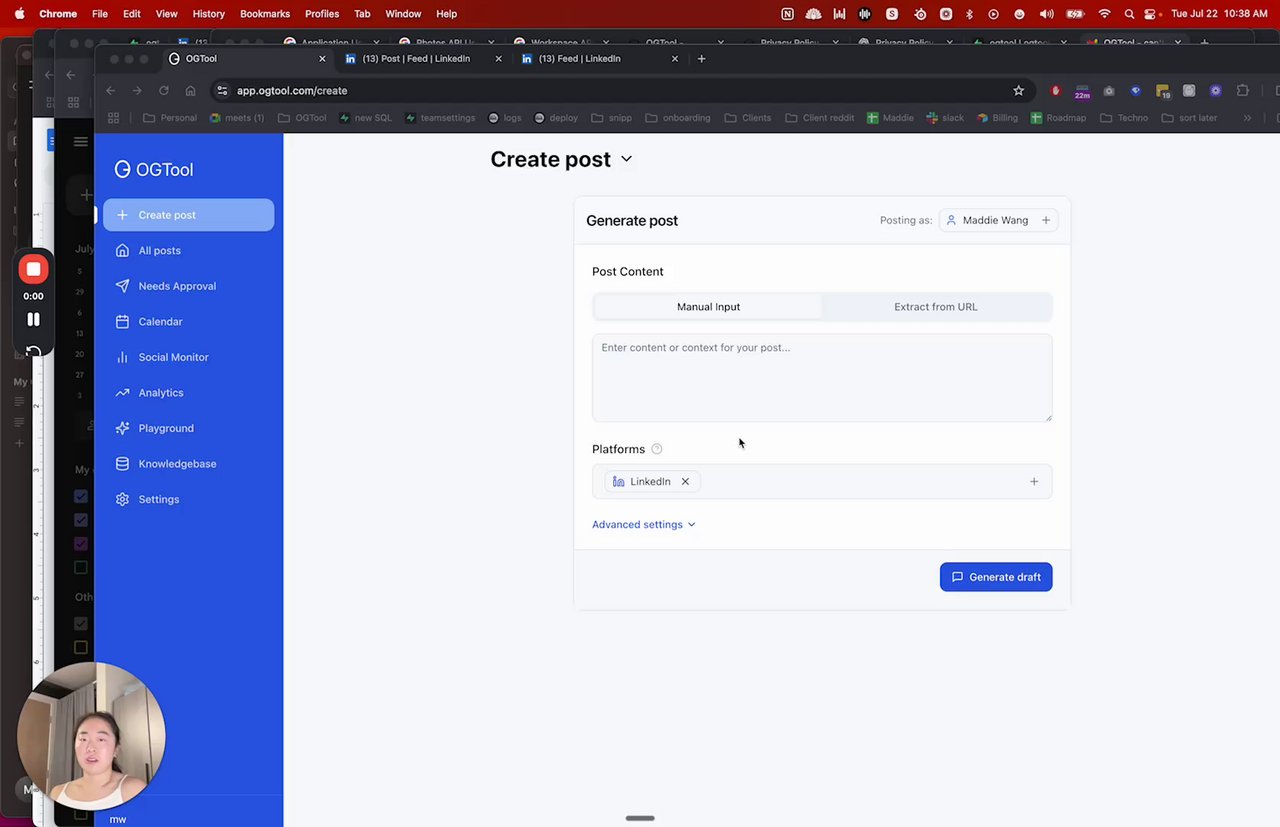The width and height of the screenshot is (1280, 827).
Task: Open the History menu
Action: (x=208, y=14)
